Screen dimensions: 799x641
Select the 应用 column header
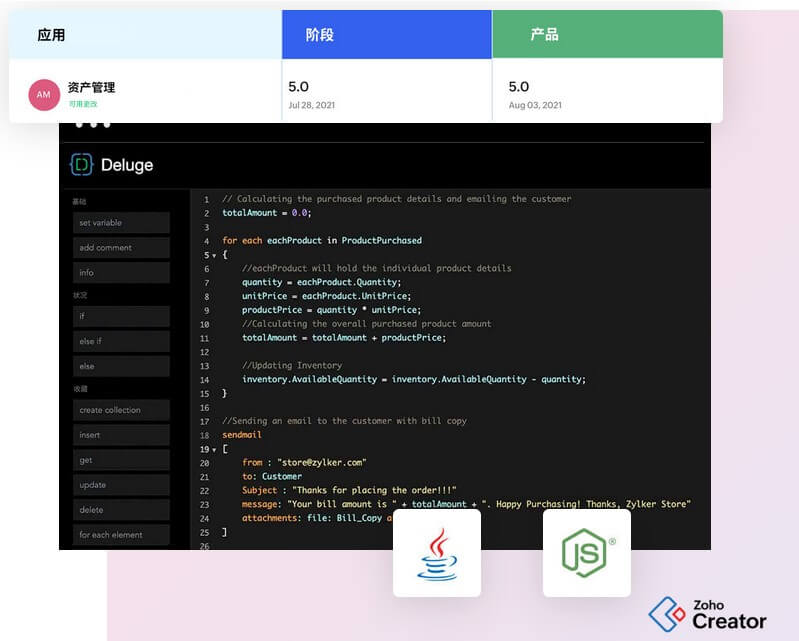point(145,34)
